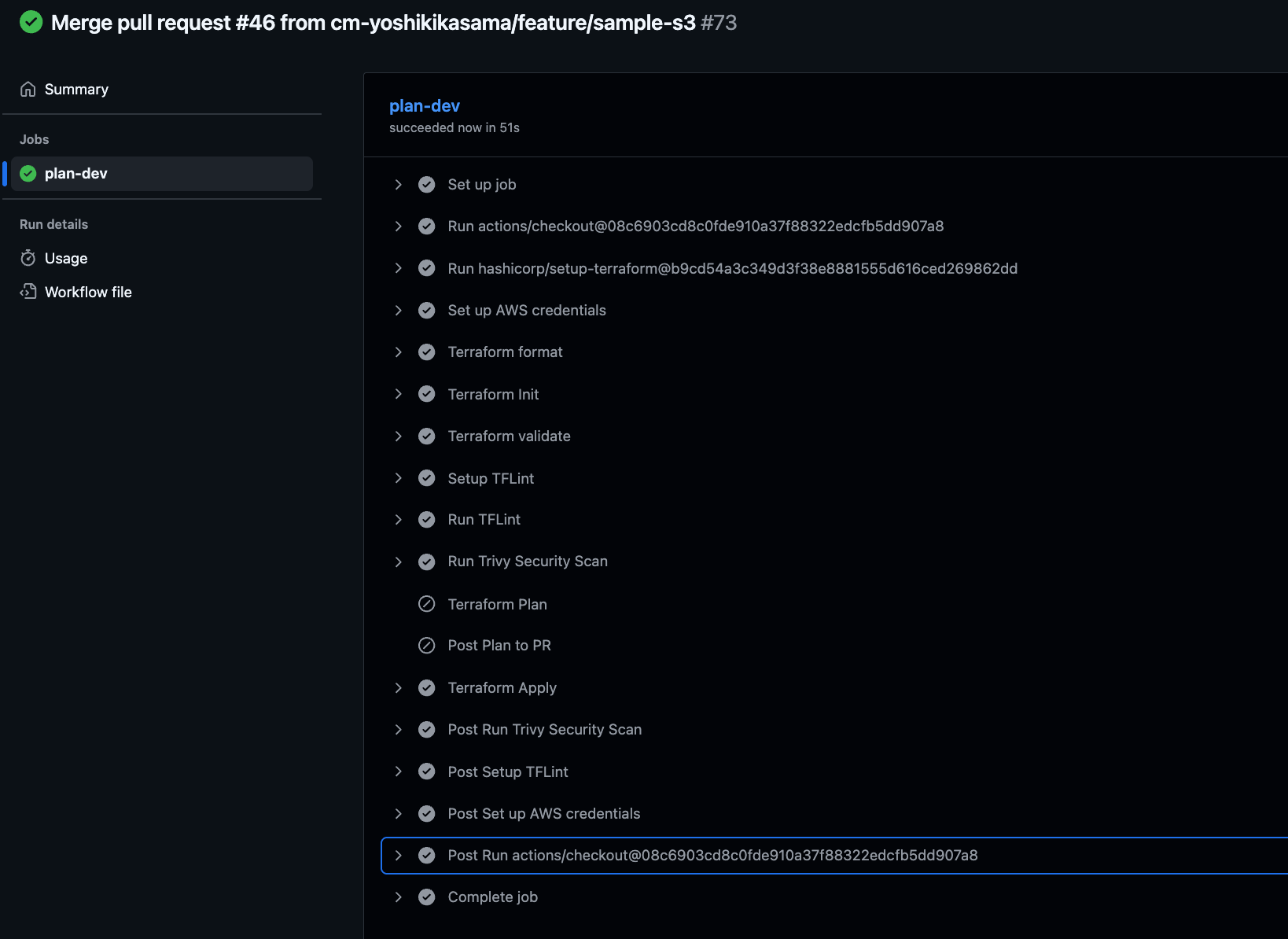Expand the Terraform Init step chevron
1288x939 pixels.
tap(399, 394)
